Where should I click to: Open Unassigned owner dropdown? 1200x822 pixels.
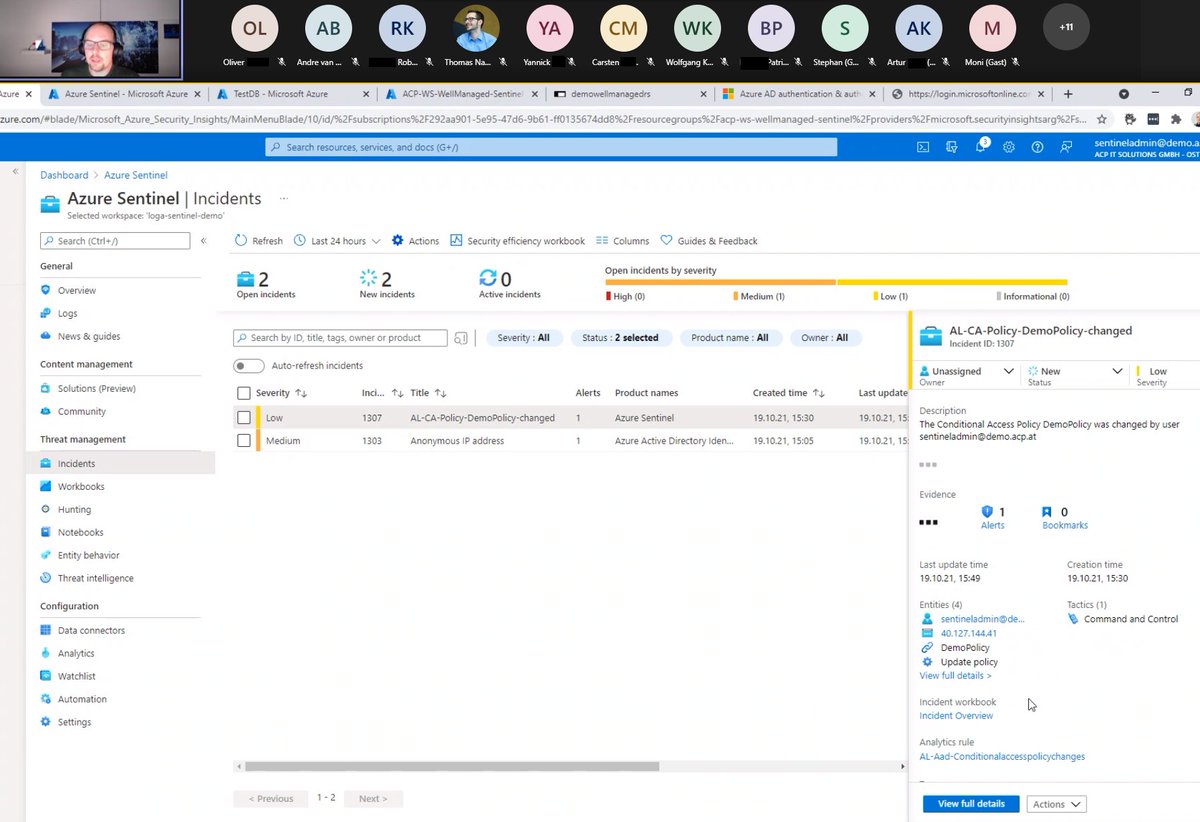[966, 371]
